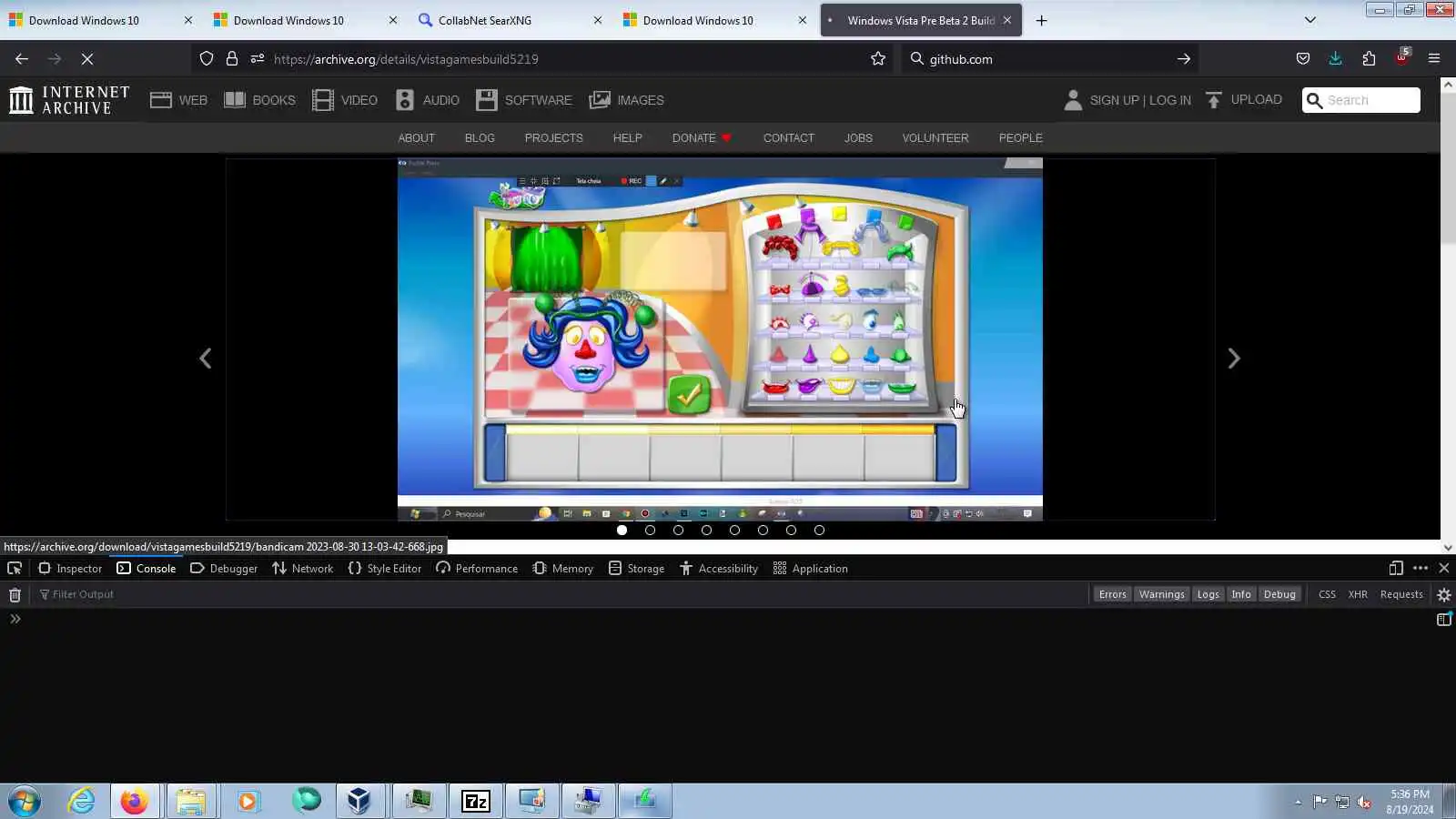Click the DONATE link

(702, 138)
